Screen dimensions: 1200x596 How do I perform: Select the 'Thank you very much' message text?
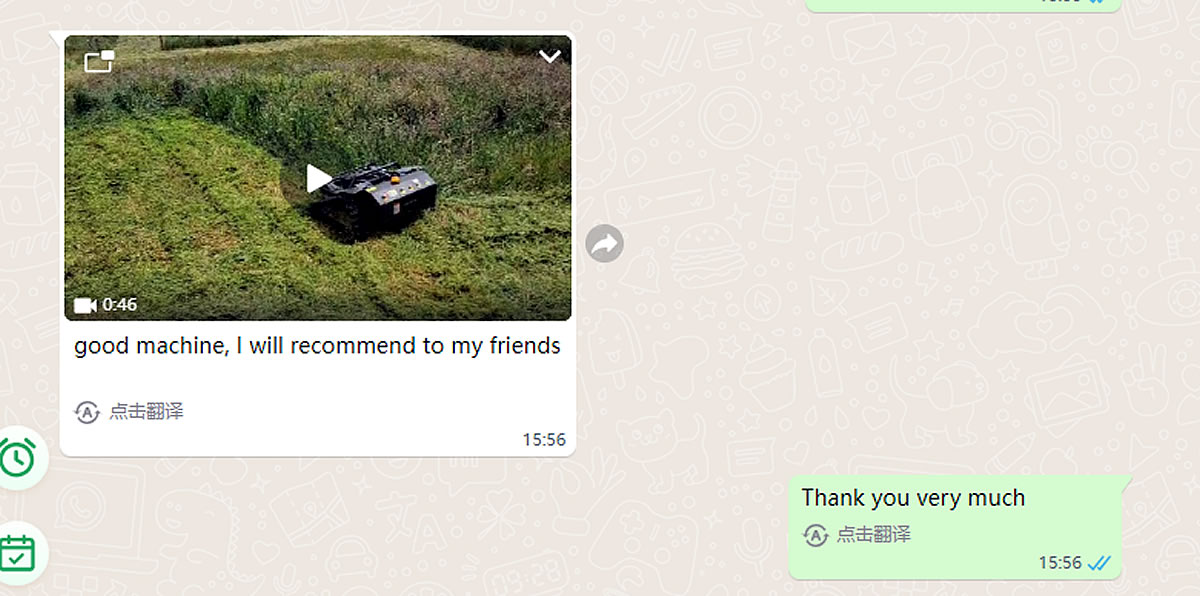[913, 498]
